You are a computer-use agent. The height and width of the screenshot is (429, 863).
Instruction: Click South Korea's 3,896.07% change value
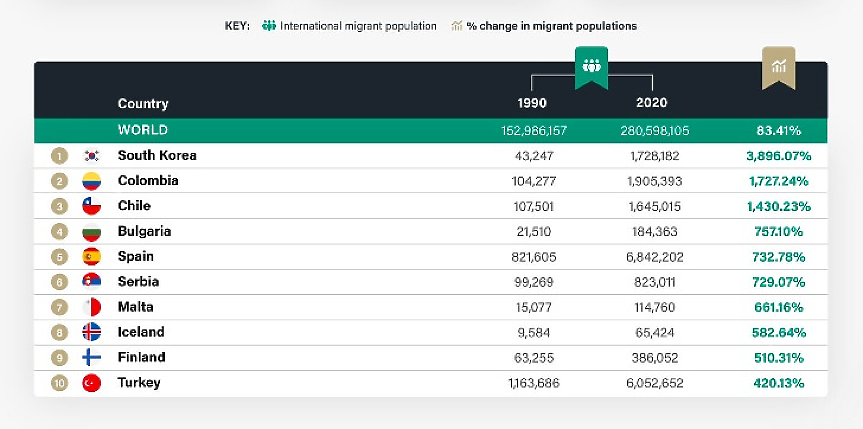(778, 156)
